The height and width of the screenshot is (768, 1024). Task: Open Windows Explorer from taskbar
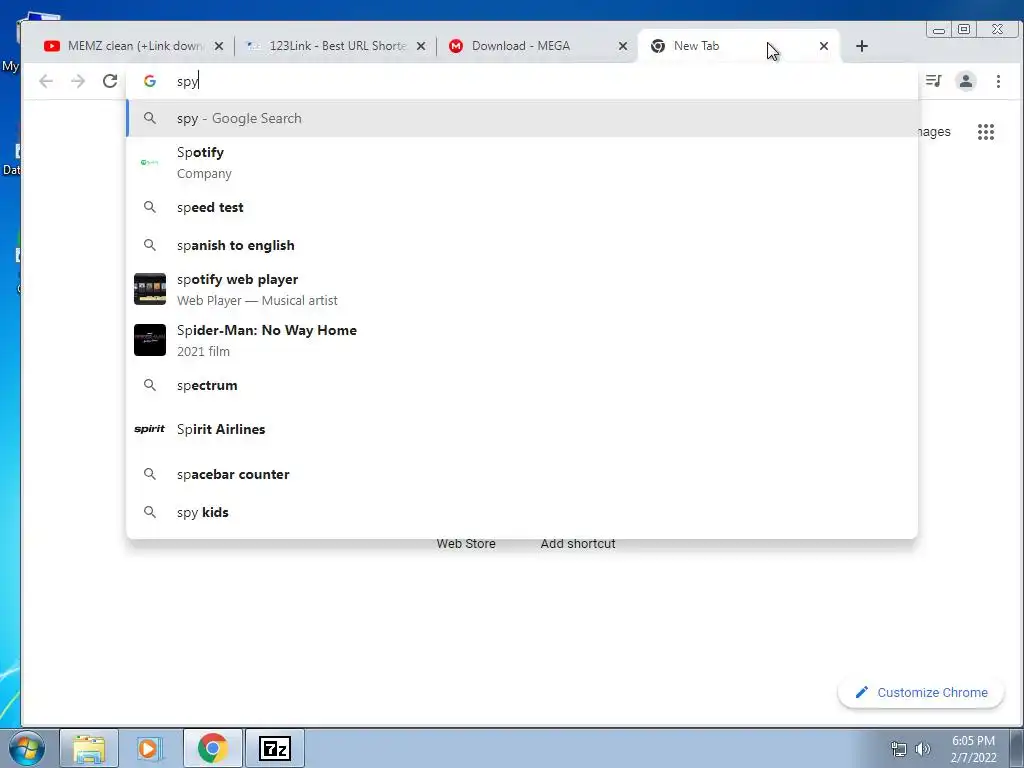(x=89, y=748)
